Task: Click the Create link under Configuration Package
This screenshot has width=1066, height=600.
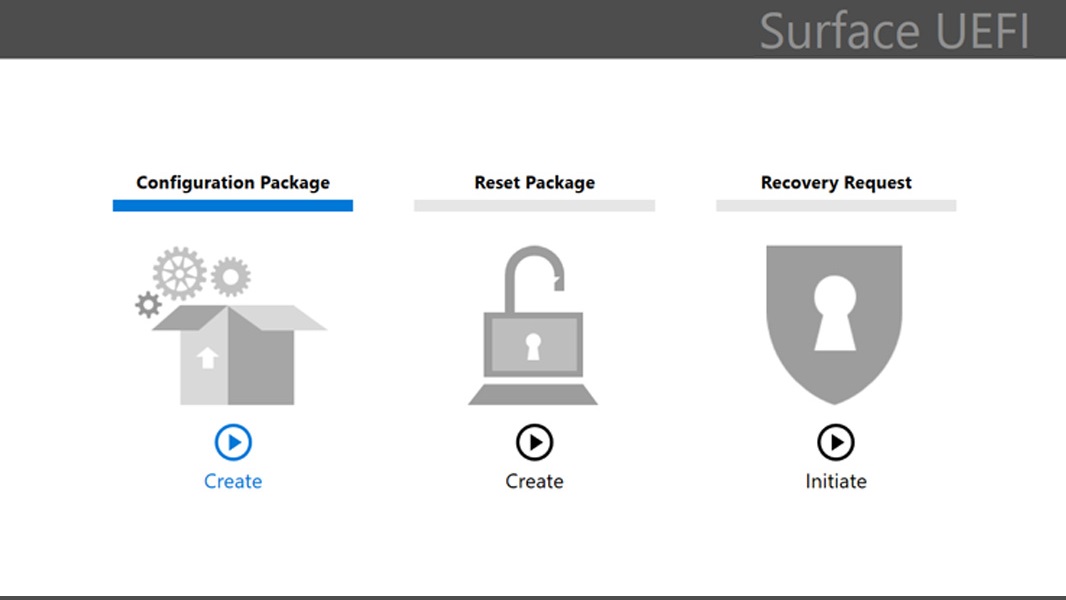Action: coord(231,481)
